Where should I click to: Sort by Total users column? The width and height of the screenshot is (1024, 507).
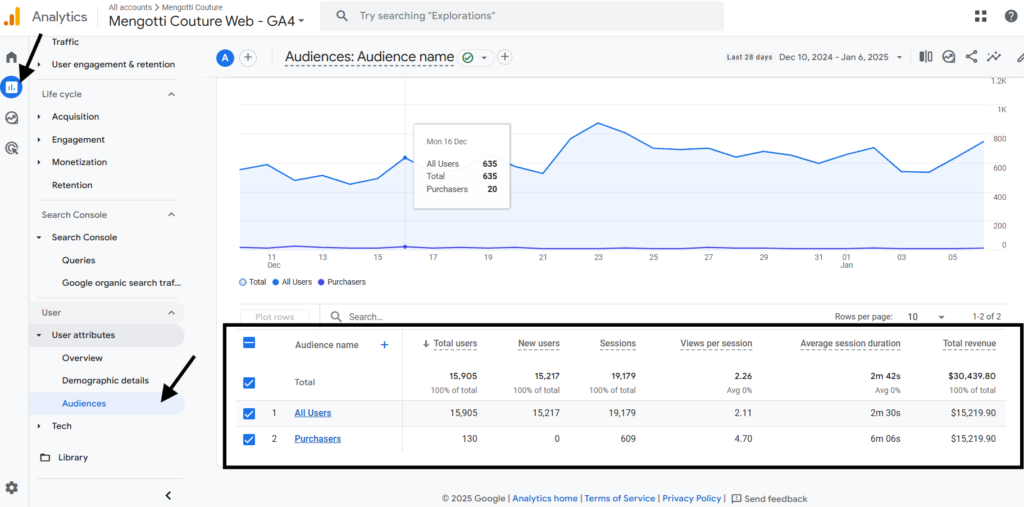[456, 344]
